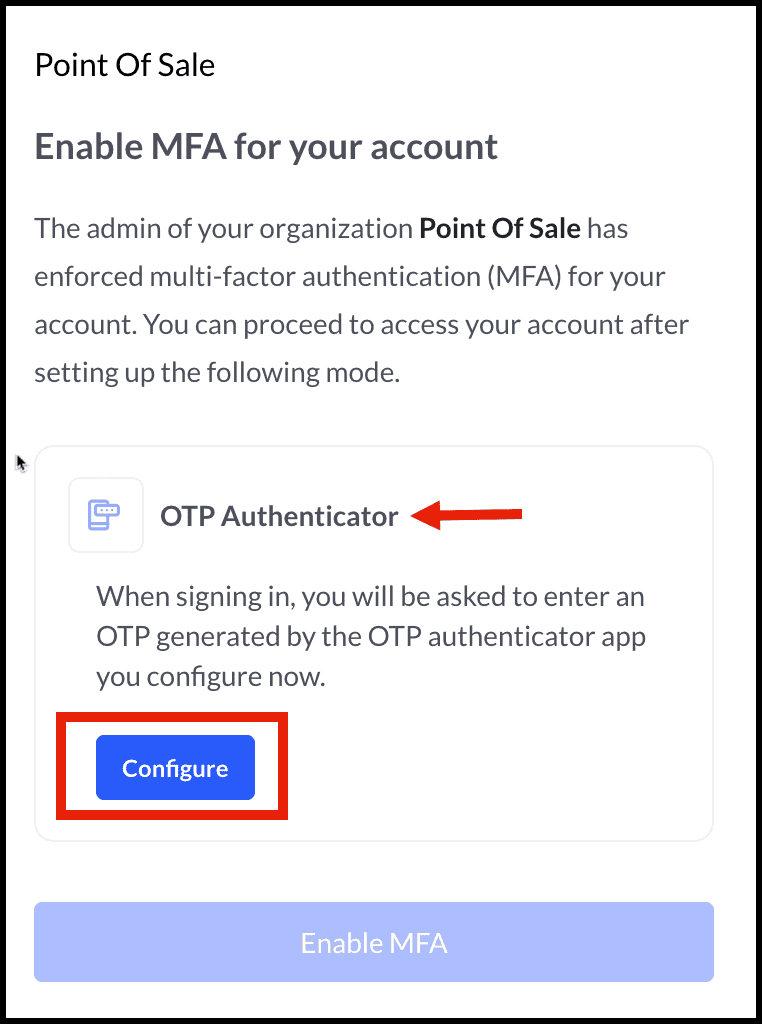The height and width of the screenshot is (1024, 762).
Task: Click the 'you configure now.' text line
Action: point(211,677)
